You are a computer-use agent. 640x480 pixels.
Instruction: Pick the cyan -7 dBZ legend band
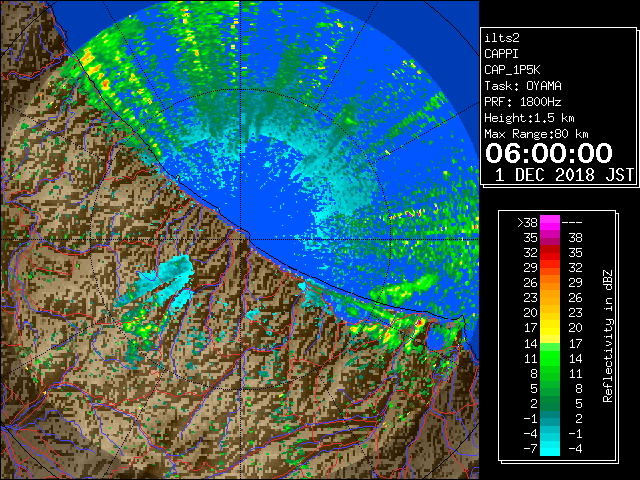click(550, 448)
